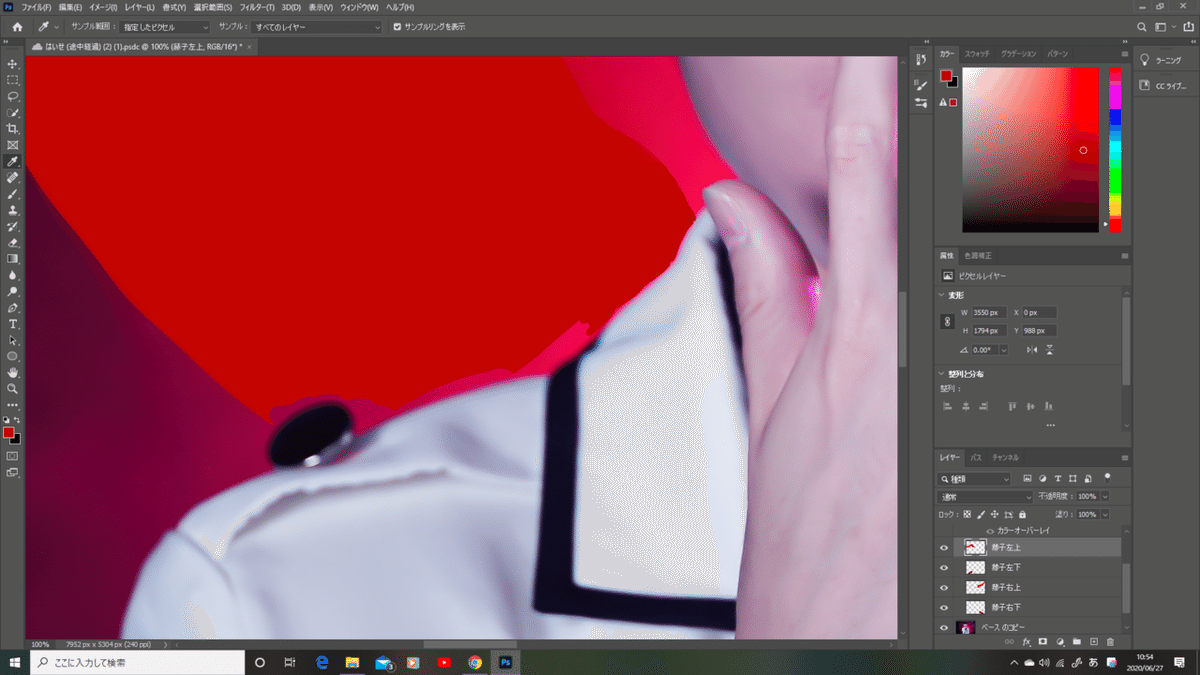Viewport: 1200px width, 675px height.
Task: Collapse the 変形 section
Action: [942, 295]
